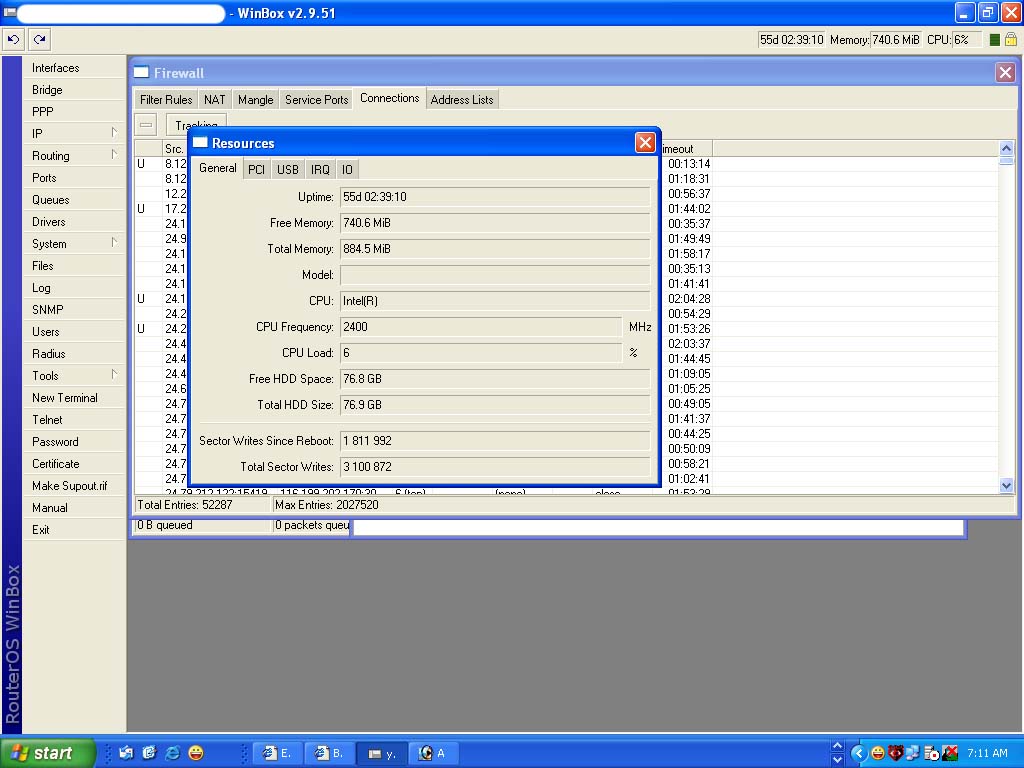Click the second quick launch icon
1024x768 pixels.
[150, 753]
